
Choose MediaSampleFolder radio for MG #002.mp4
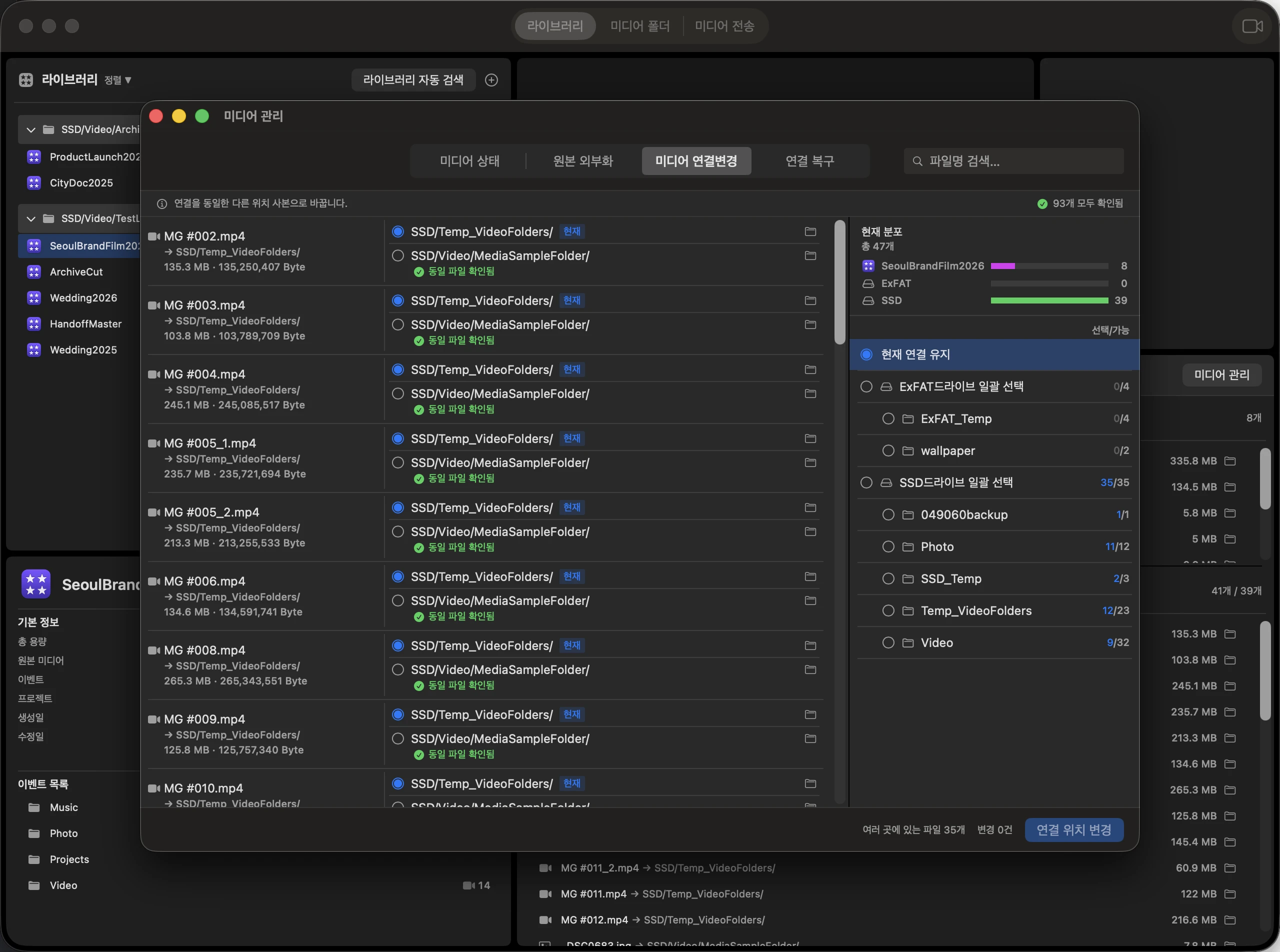[397, 256]
